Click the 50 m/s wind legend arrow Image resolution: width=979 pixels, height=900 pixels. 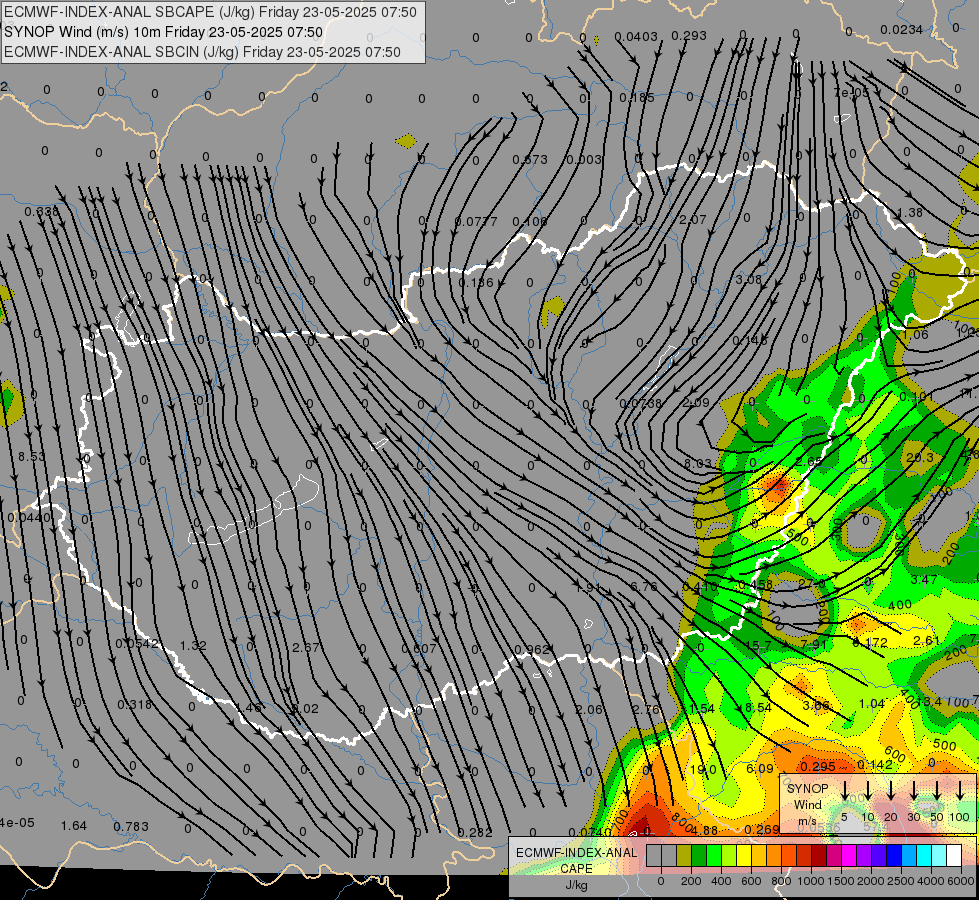[937, 791]
